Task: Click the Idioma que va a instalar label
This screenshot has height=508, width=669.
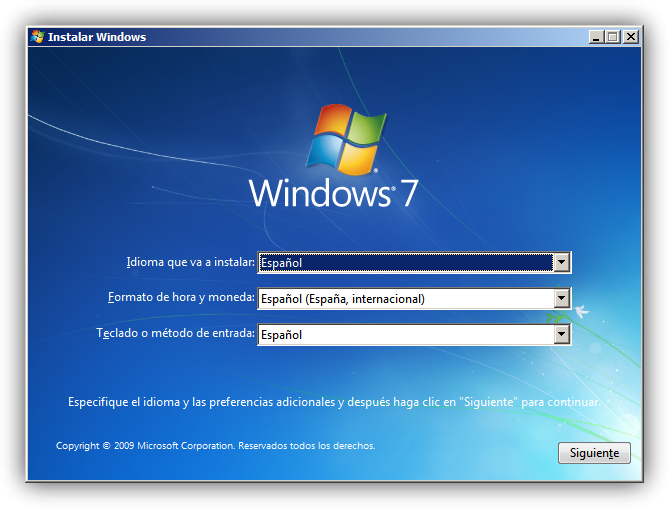Action: [x=190, y=262]
